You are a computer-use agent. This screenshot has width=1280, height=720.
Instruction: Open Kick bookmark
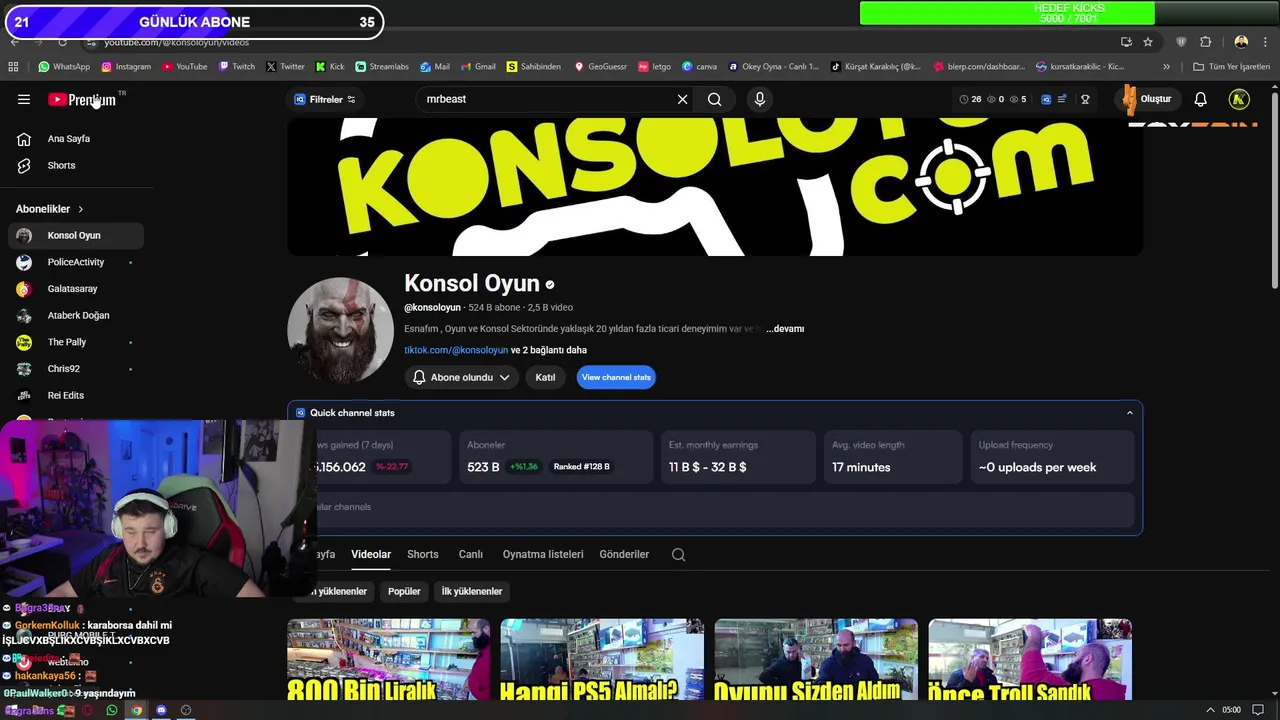pyautogui.click(x=330, y=67)
